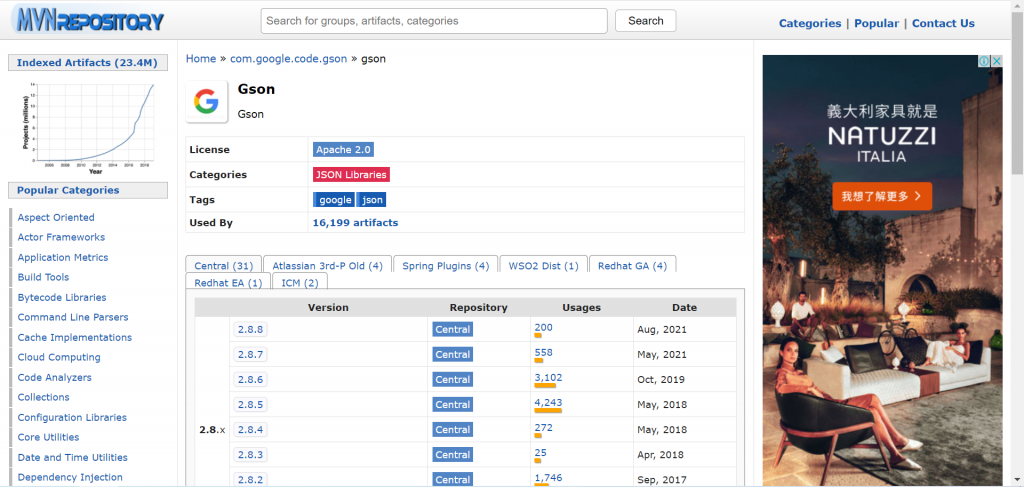Open version 2.8.5
This screenshot has height=487, width=1024.
250,405
